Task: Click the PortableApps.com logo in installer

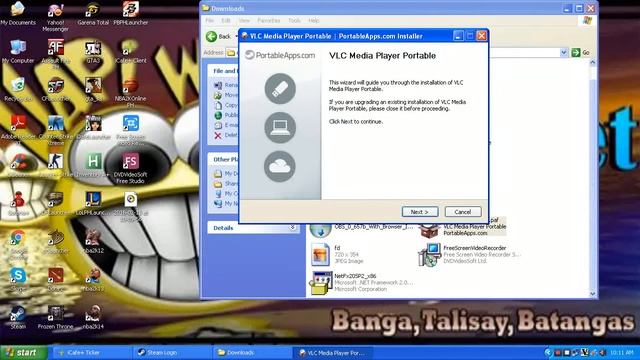Action: [280, 55]
